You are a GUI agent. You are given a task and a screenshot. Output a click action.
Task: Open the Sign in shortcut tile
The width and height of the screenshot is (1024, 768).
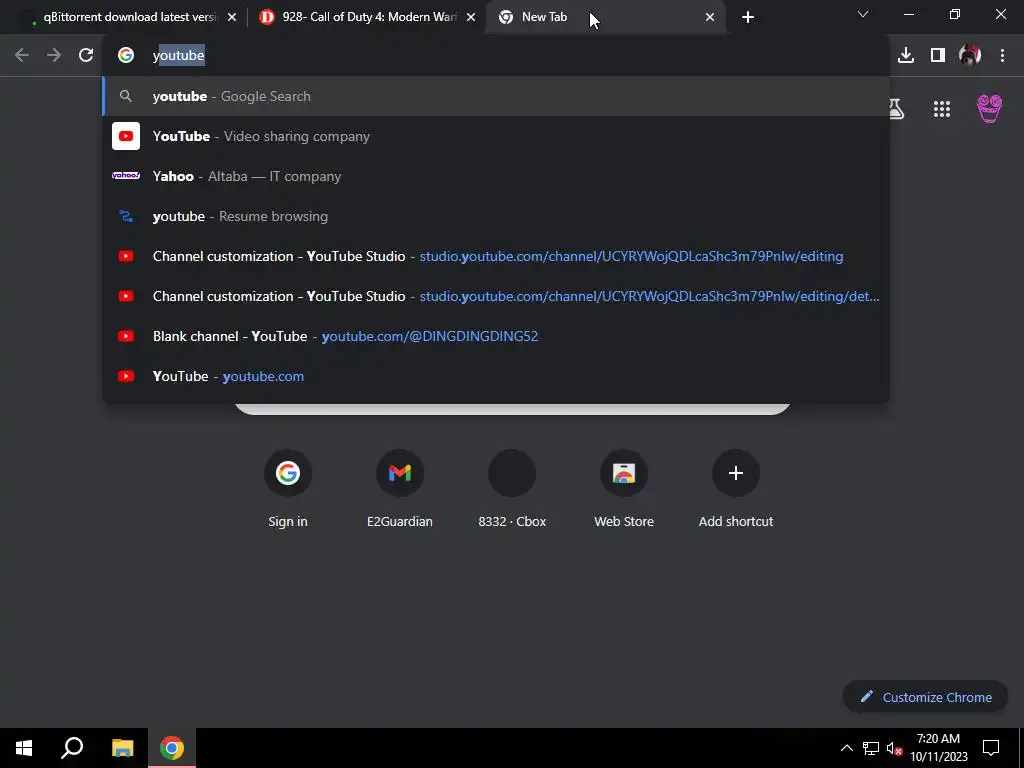(288, 489)
